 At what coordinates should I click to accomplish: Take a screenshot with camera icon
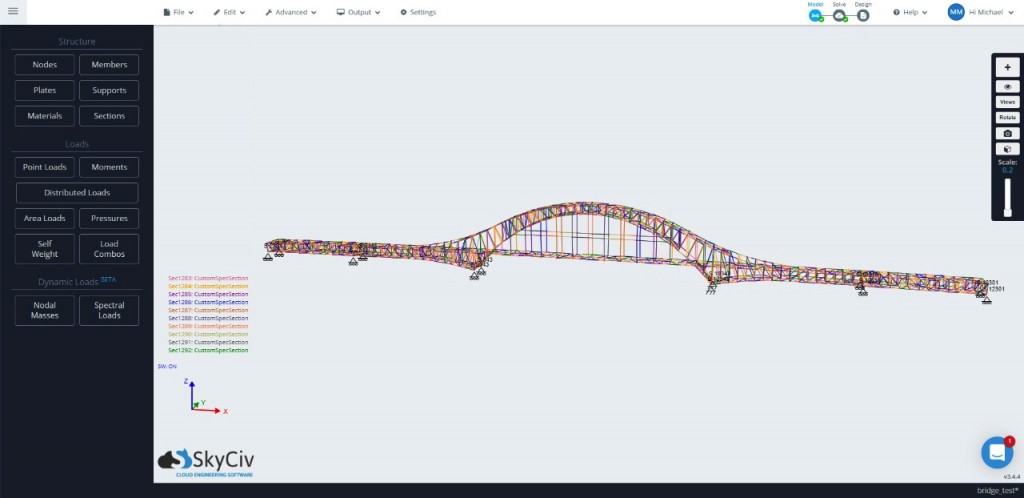click(1007, 133)
